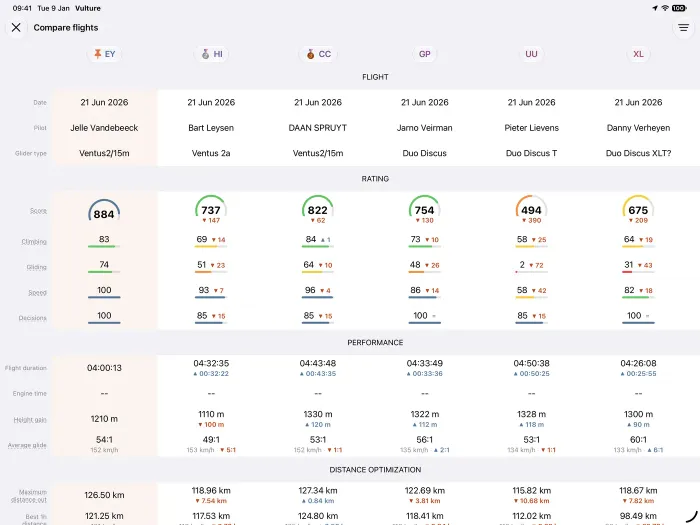Tap the Wi-Fi status icon
Viewport: 700px width, 525px height.
coord(665,8)
